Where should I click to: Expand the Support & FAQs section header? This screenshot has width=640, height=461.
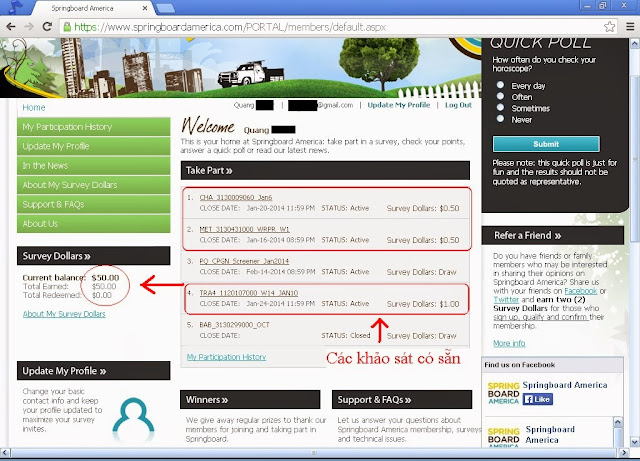pyautogui.click(x=402, y=400)
